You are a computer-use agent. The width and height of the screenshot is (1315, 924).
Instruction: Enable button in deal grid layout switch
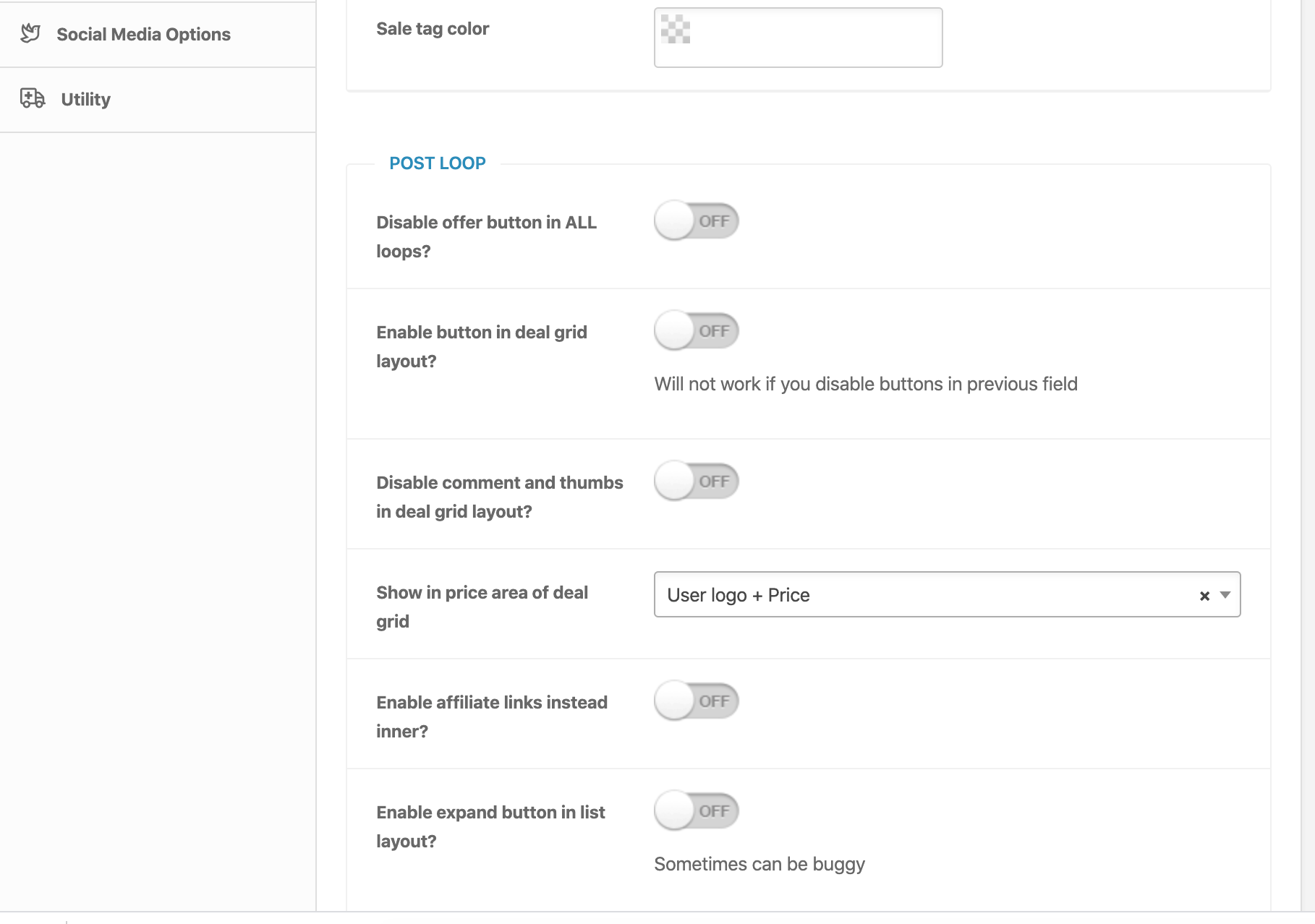[x=696, y=331]
